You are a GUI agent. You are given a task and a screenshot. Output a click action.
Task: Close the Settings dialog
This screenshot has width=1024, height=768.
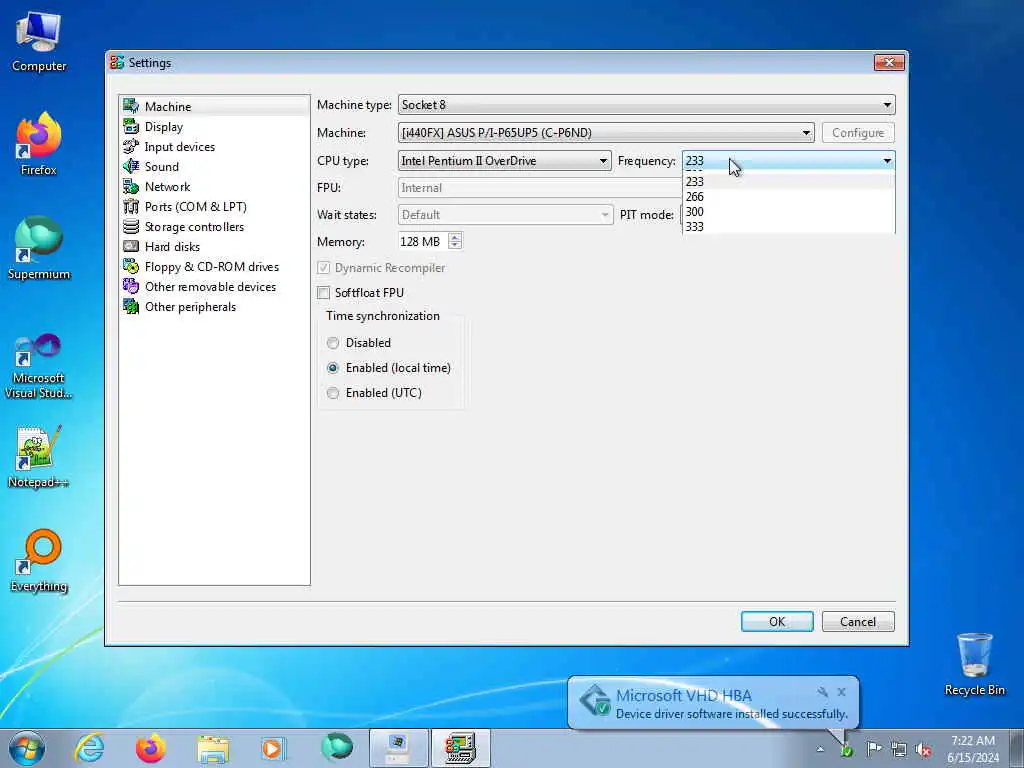coord(889,63)
